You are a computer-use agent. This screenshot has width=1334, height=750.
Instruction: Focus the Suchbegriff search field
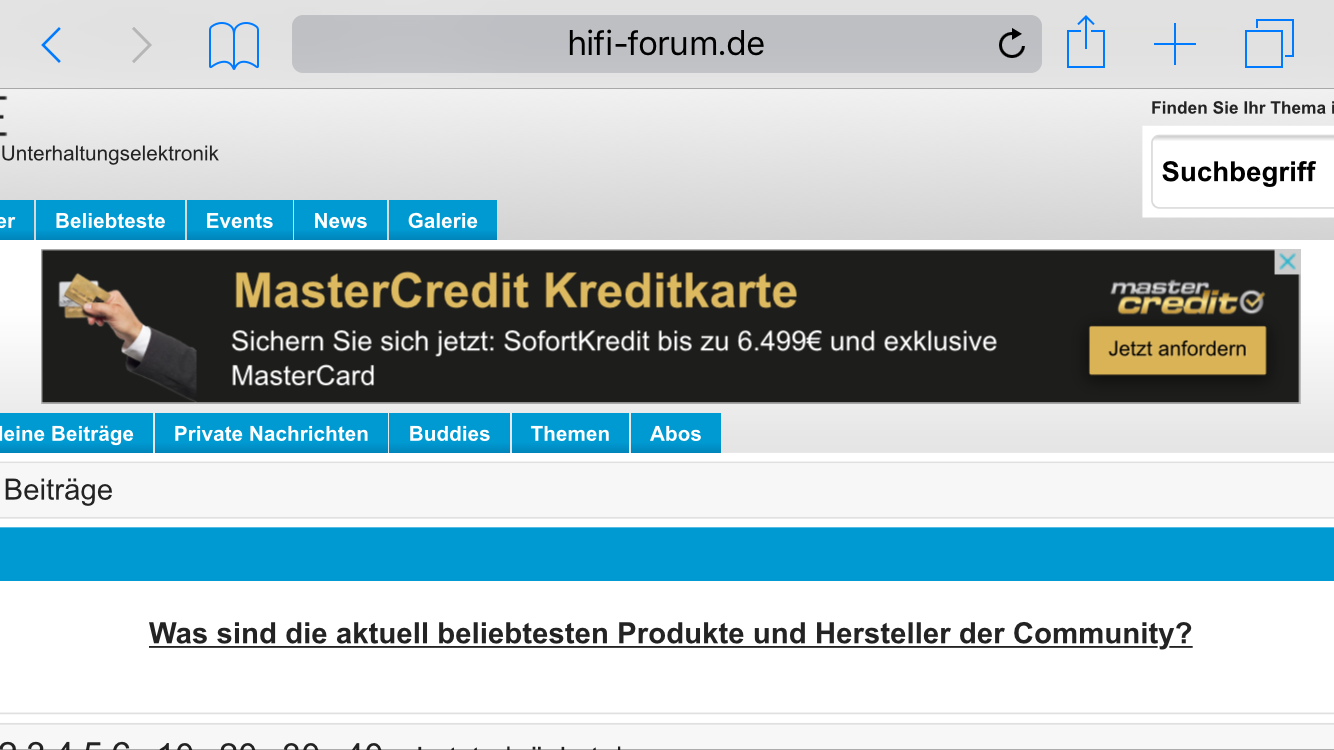(1243, 172)
